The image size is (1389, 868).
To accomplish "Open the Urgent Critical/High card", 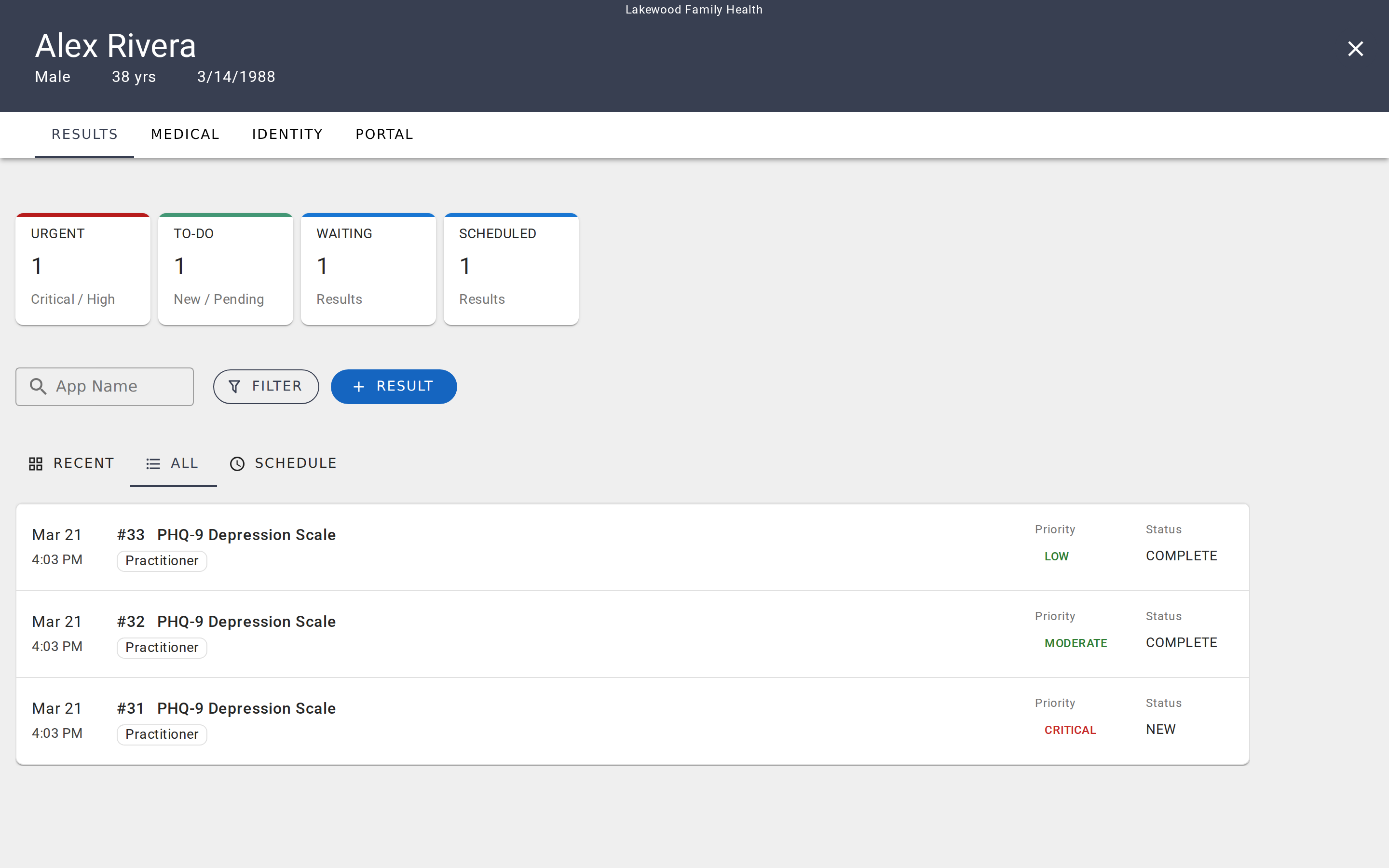I will tap(83, 269).
